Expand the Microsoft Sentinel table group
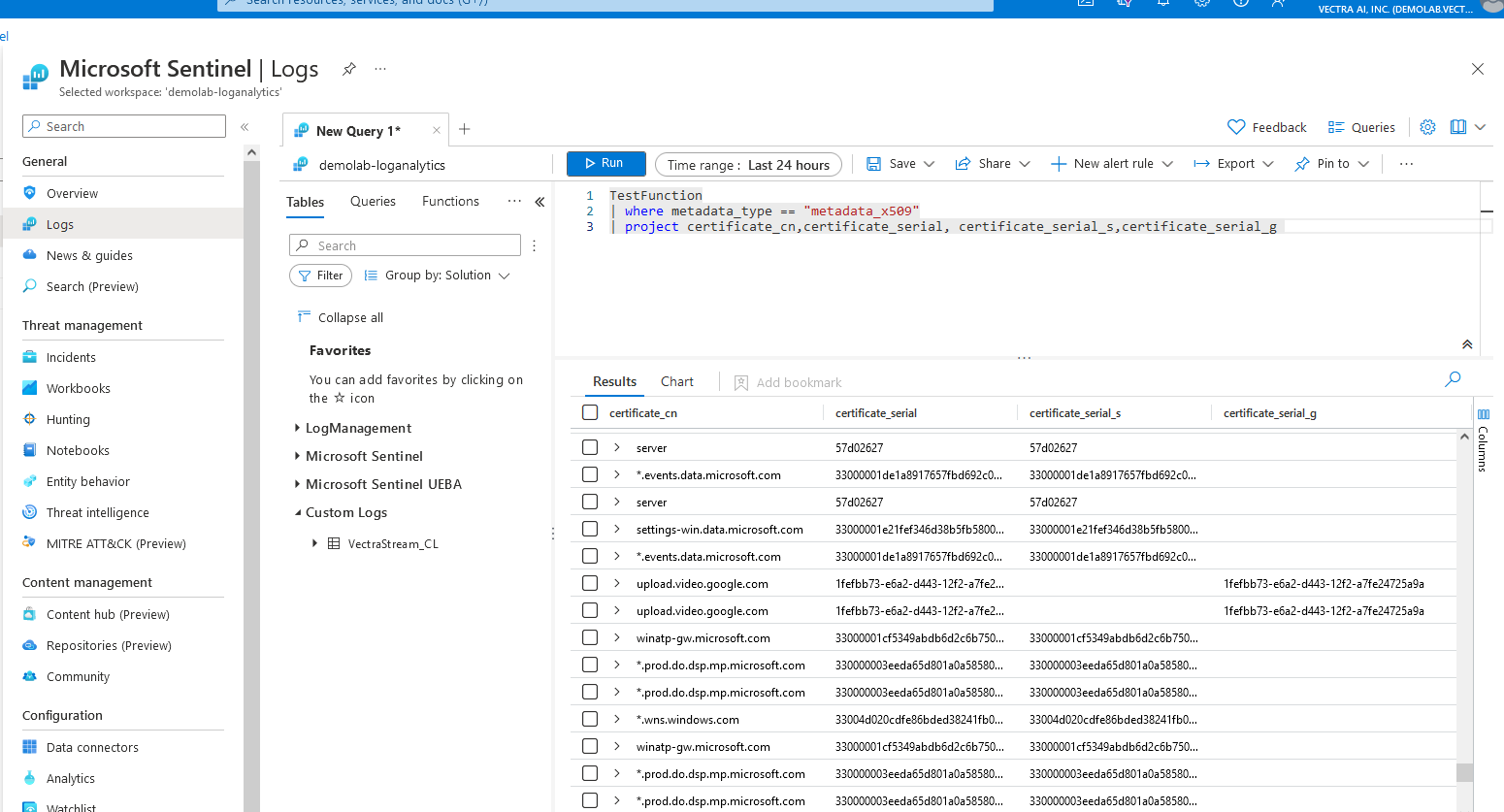 [297, 456]
